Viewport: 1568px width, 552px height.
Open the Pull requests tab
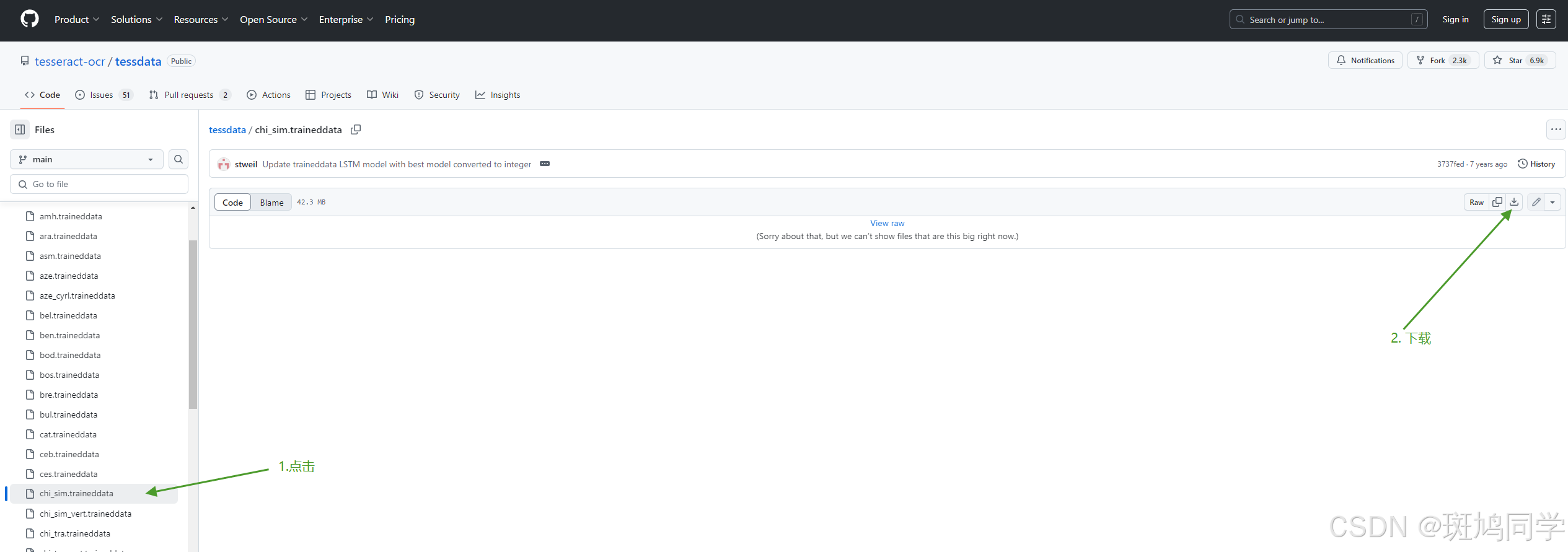coord(190,95)
